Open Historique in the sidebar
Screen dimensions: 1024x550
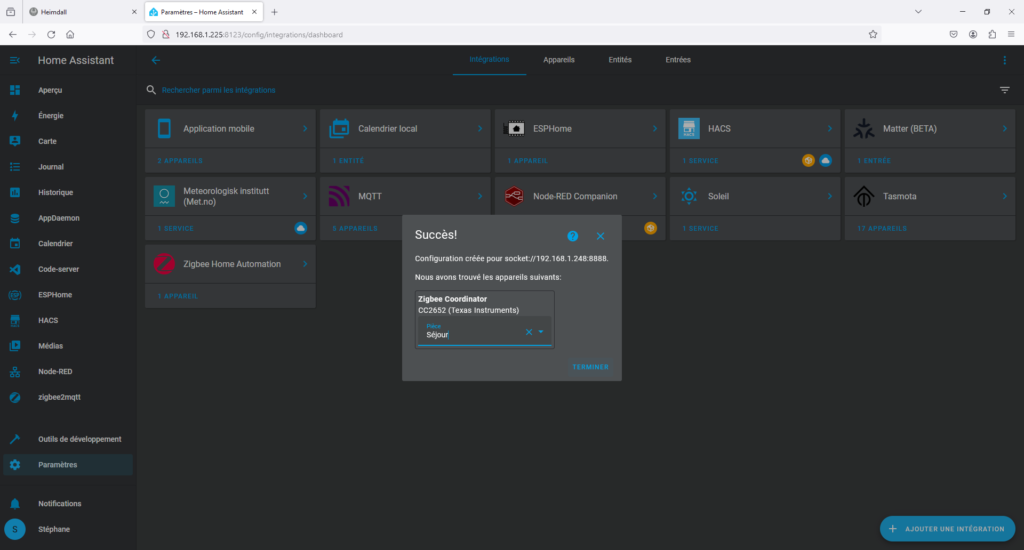(68, 192)
